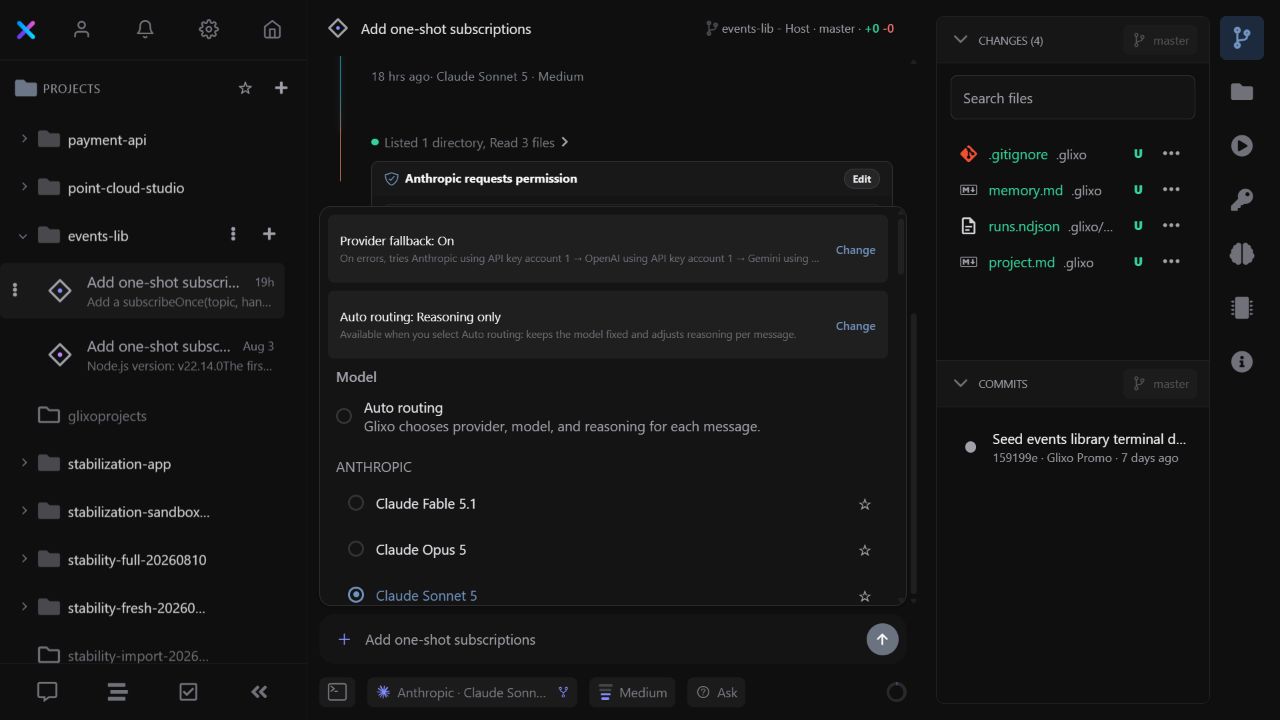The height and width of the screenshot is (720, 1280).
Task: Click the play run icon in right rail
Action: pyautogui.click(x=1242, y=146)
